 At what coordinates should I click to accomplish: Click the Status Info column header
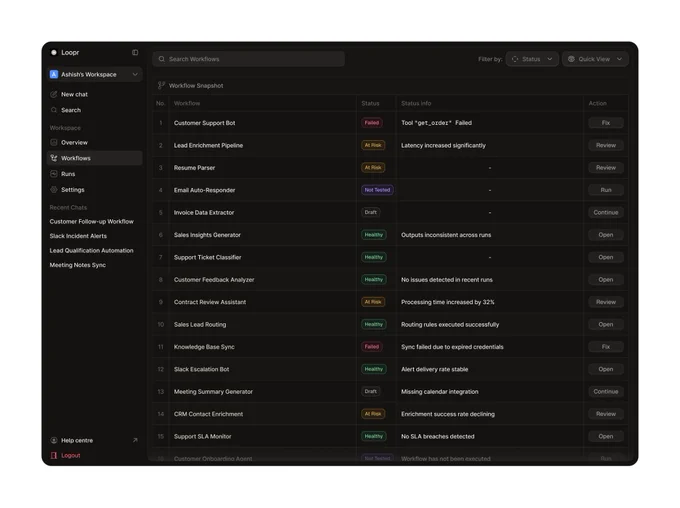pyautogui.click(x=416, y=103)
